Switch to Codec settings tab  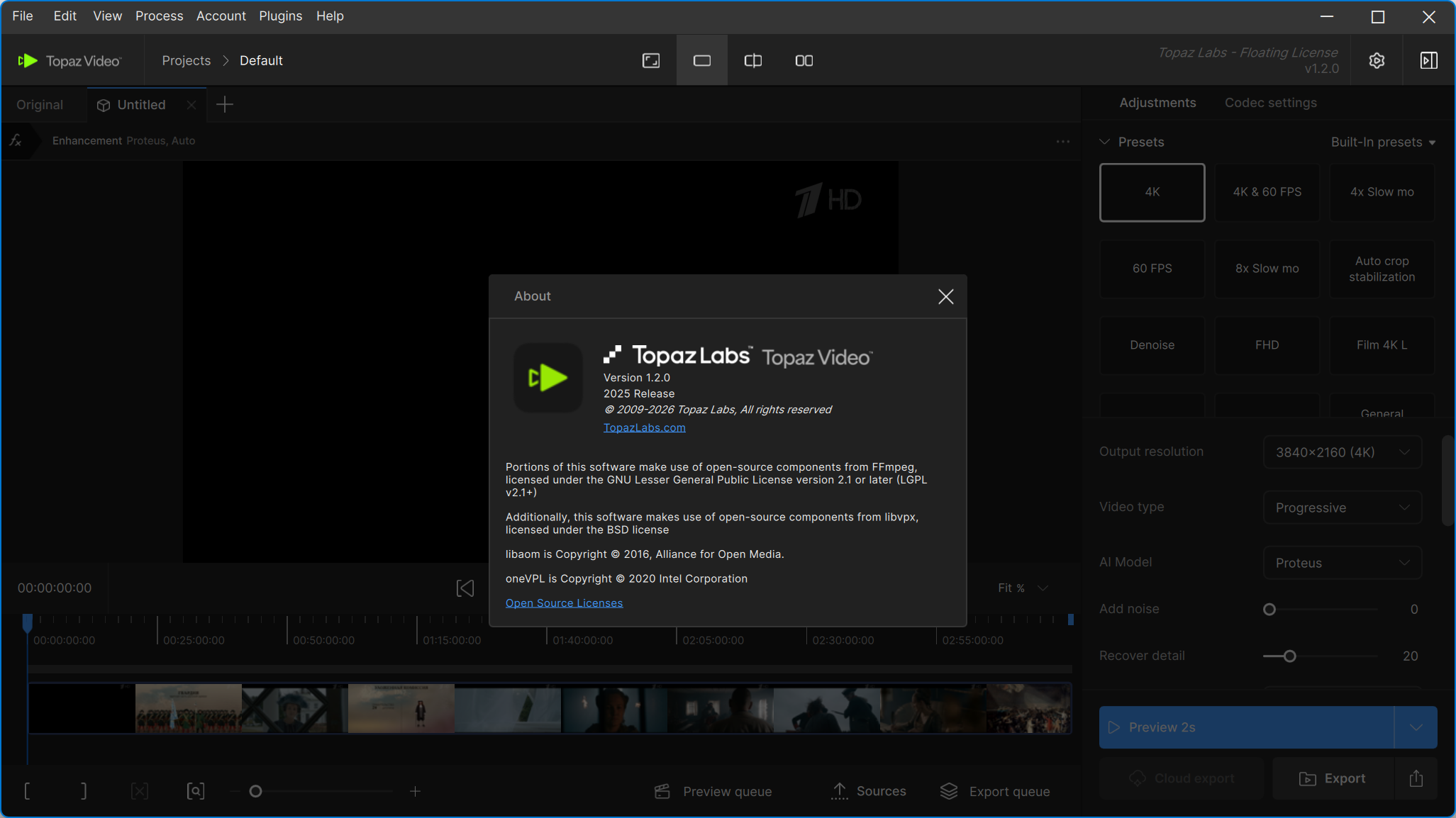click(1270, 103)
